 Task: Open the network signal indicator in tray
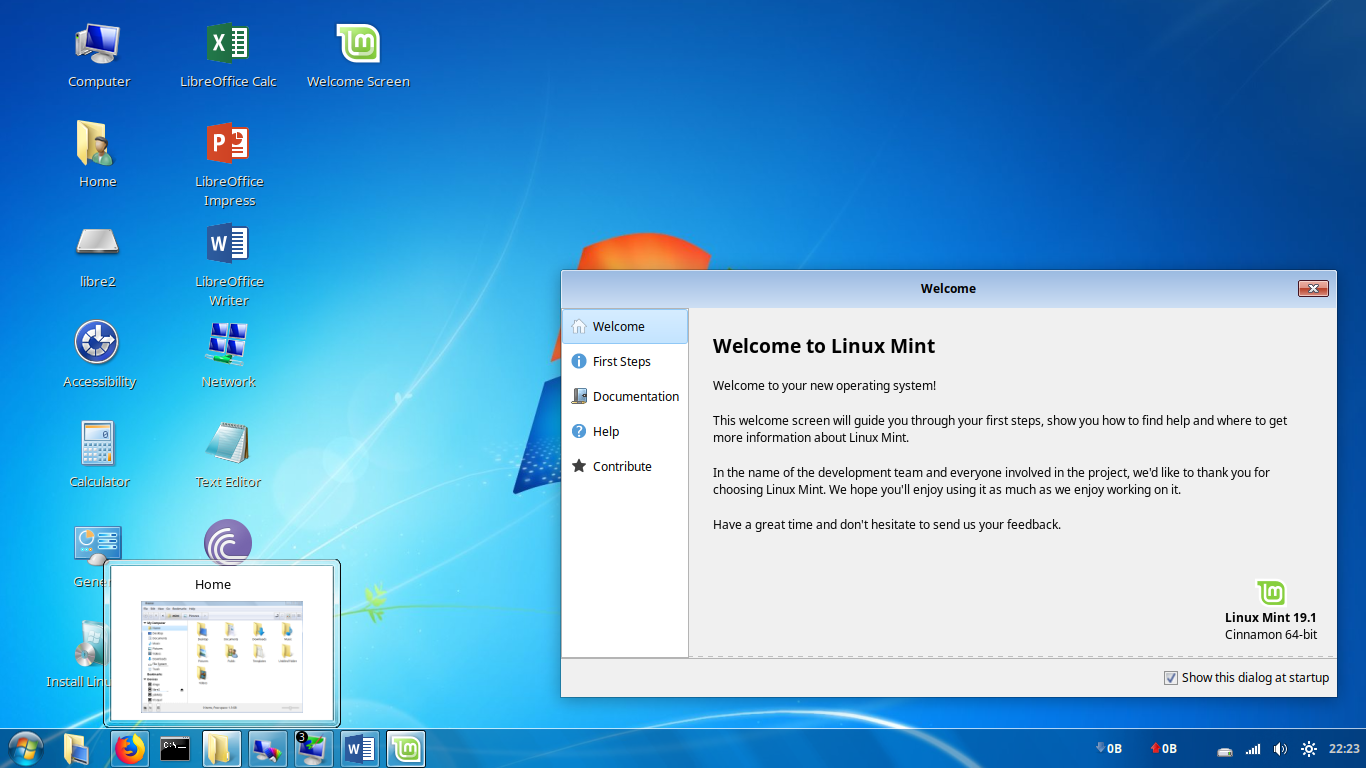1252,748
